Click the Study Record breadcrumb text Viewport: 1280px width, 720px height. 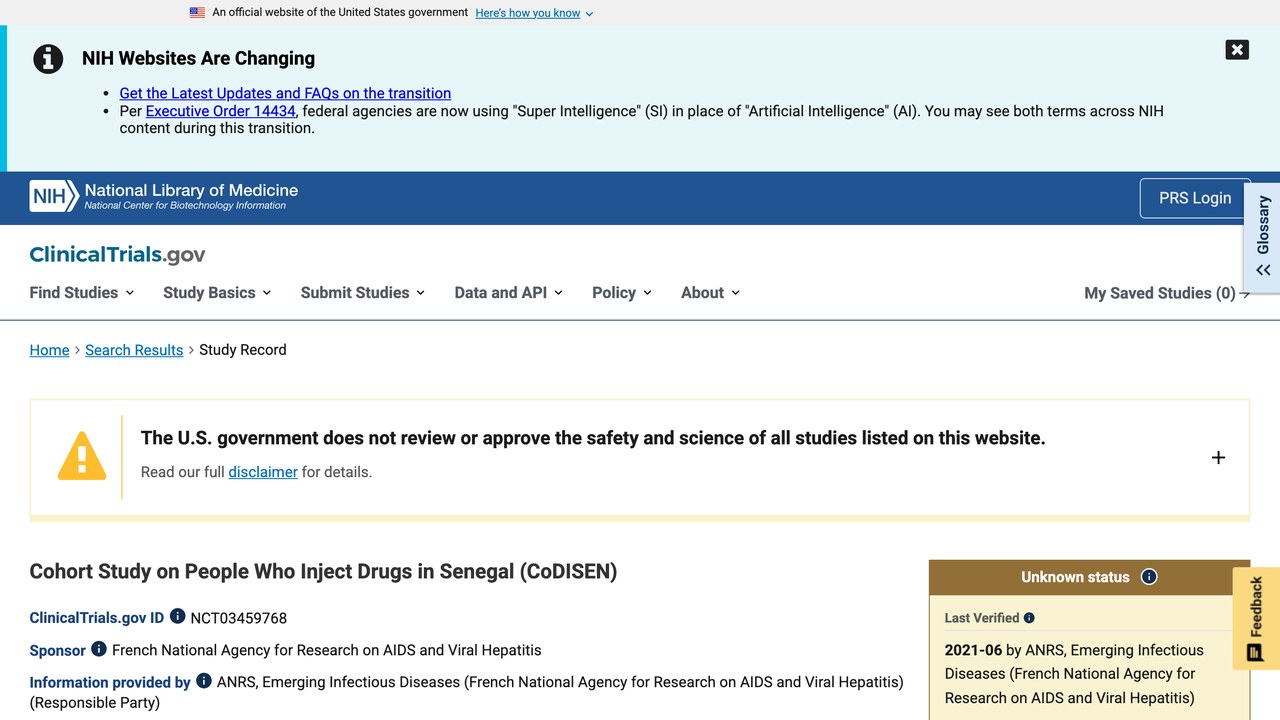(x=243, y=350)
